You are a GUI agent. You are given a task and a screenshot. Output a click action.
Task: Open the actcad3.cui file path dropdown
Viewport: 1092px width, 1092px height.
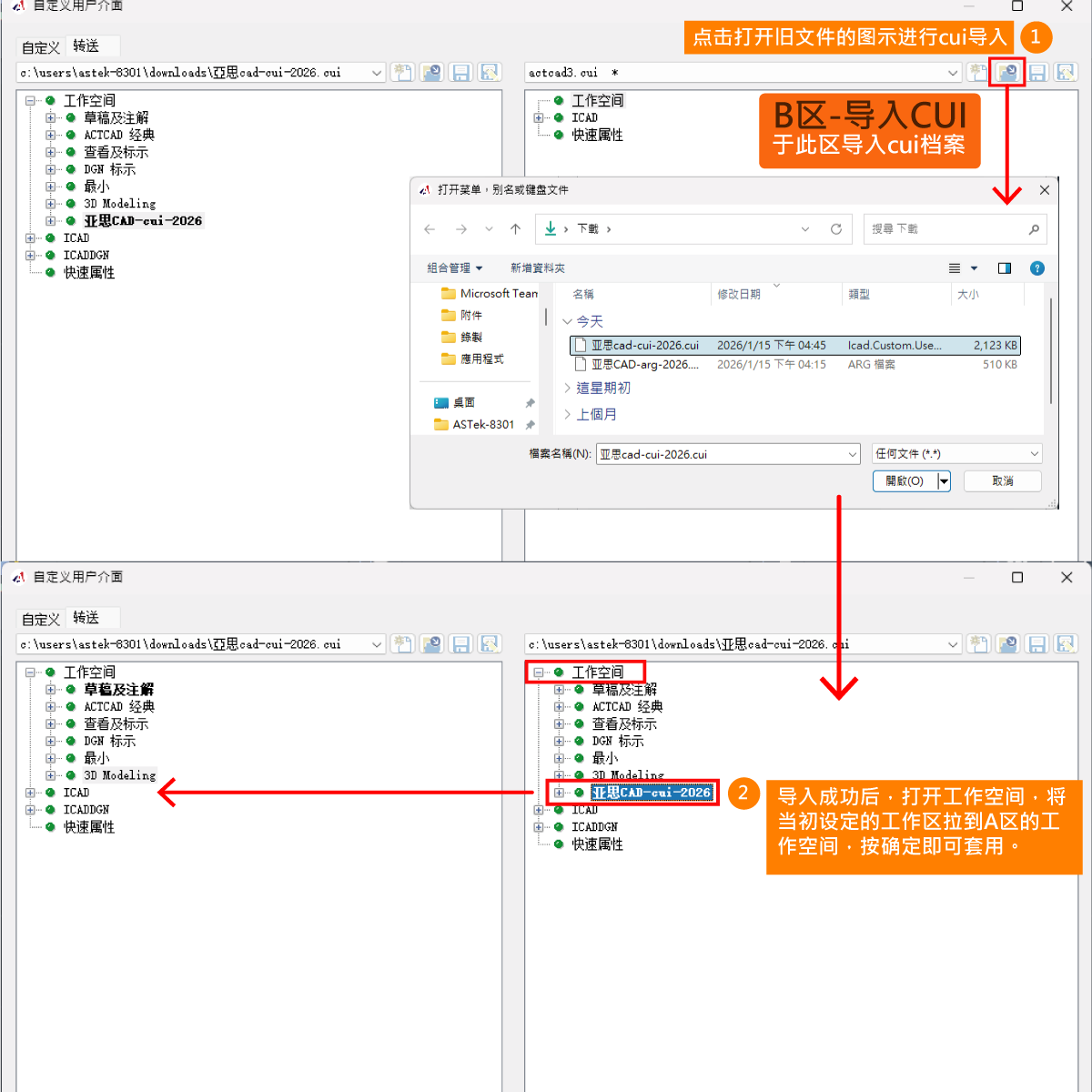pyautogui.click(x=953, y=73)
